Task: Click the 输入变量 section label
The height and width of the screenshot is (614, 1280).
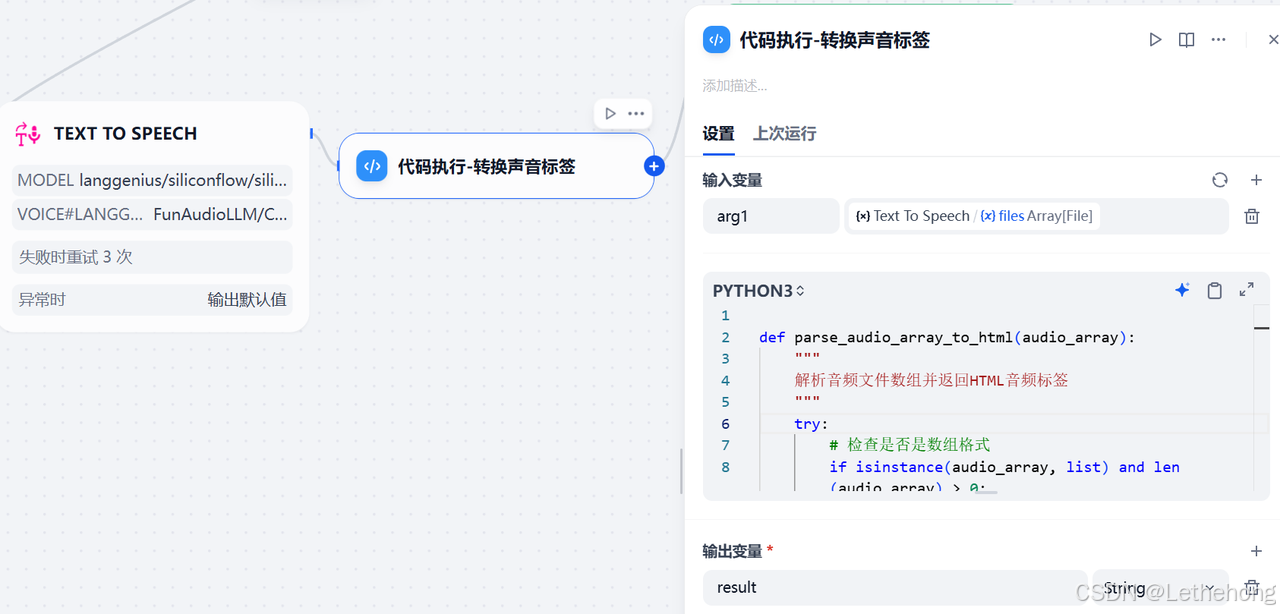Action: click(x=732, y=180)
